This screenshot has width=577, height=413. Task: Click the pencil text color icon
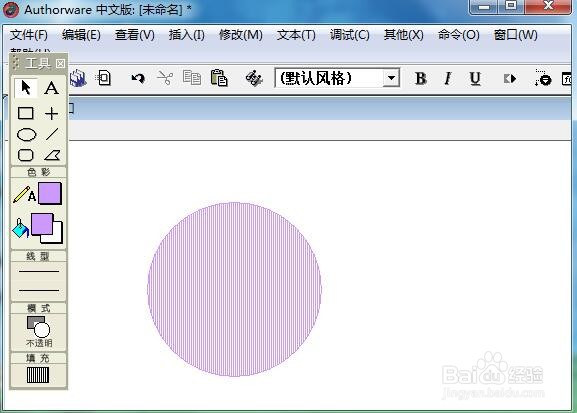click(24, 194)
